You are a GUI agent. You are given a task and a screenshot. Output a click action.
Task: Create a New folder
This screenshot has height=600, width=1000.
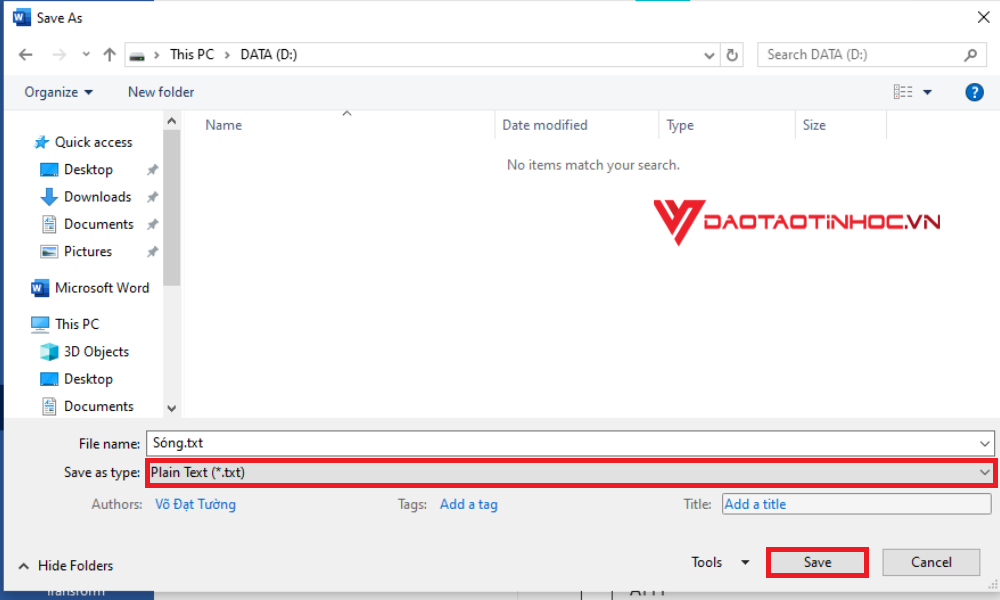point(161,92)
